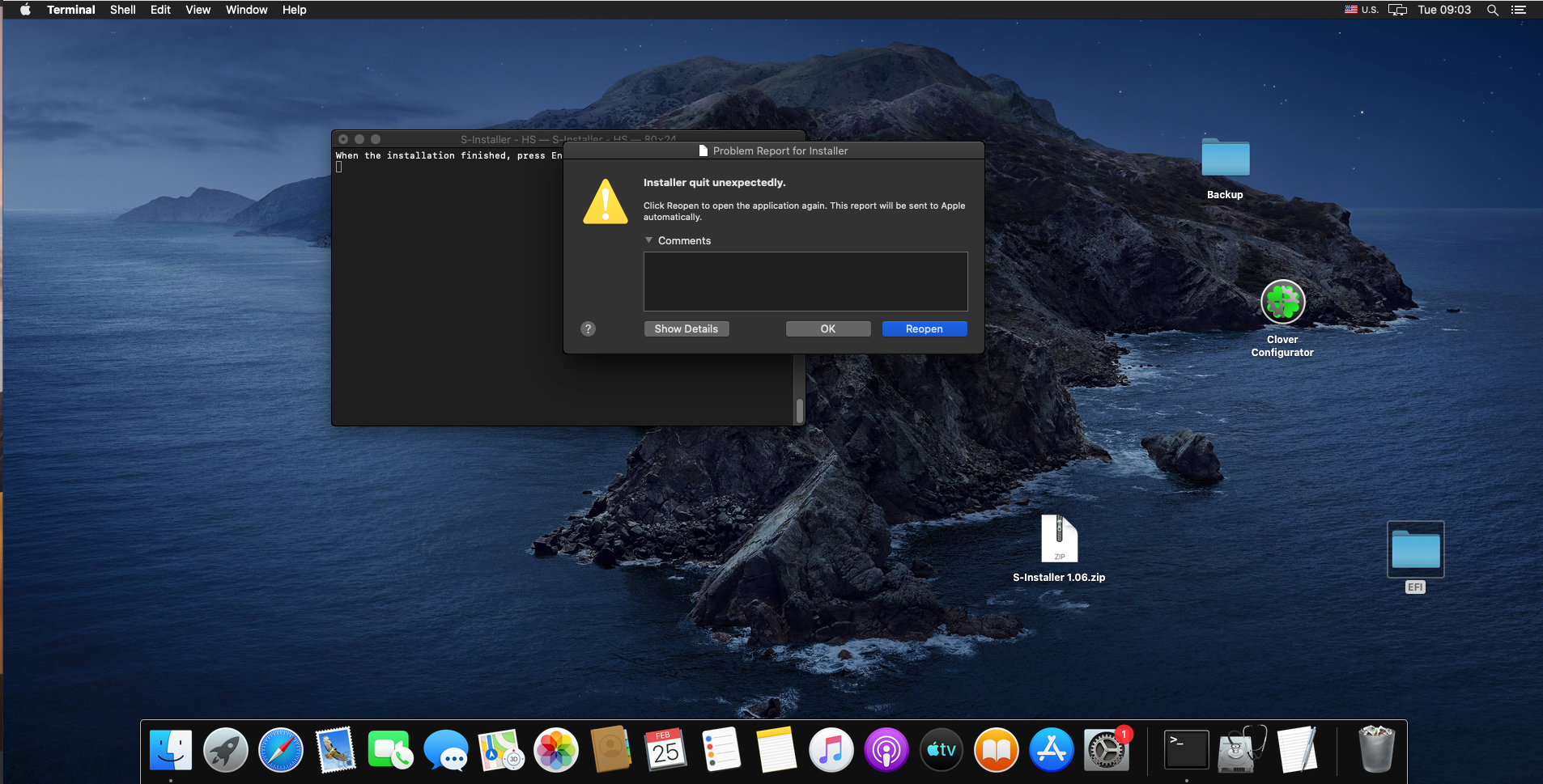The width and height of the screenshot is (1543, 784).
Task: Open the Shell menu
Action: 122,10
